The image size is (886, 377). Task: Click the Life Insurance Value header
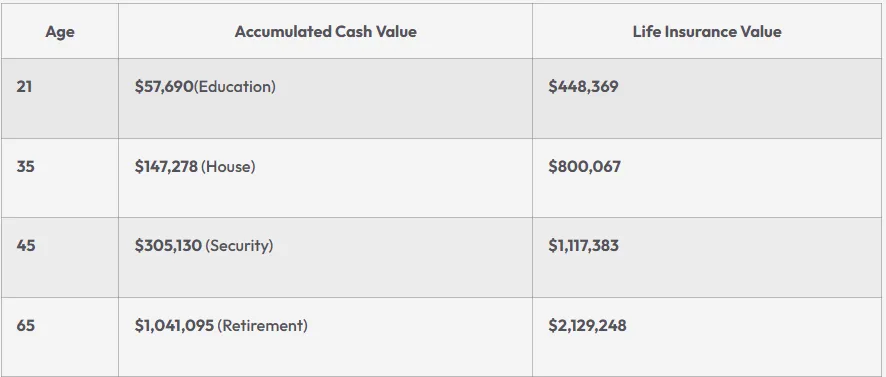click(707, 32)
